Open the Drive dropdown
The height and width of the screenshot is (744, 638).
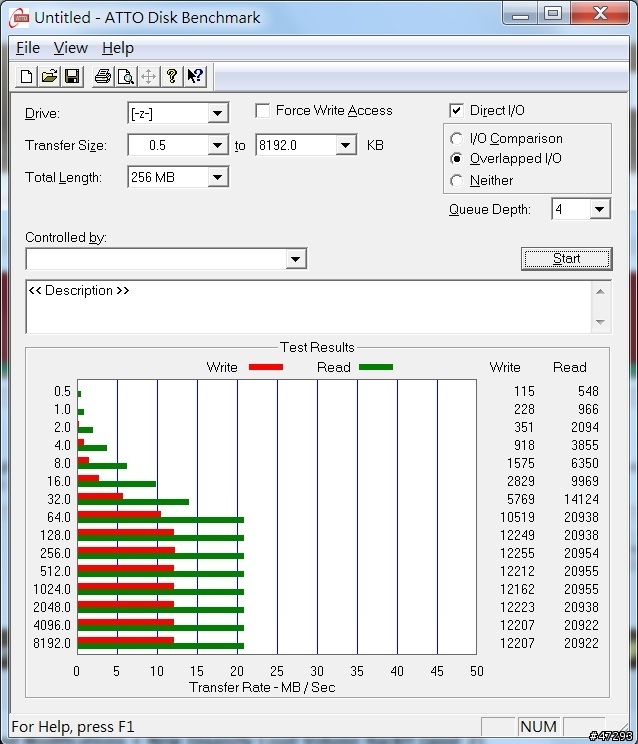[x=217, y=113]
